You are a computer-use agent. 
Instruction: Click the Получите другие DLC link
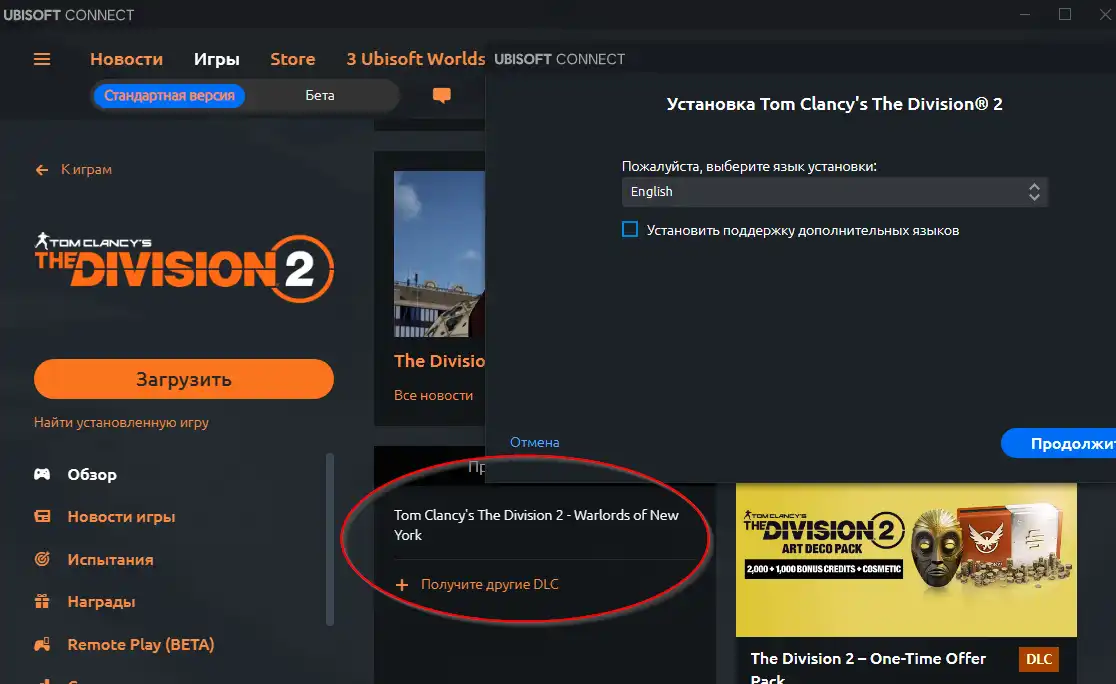click(490, 584)
